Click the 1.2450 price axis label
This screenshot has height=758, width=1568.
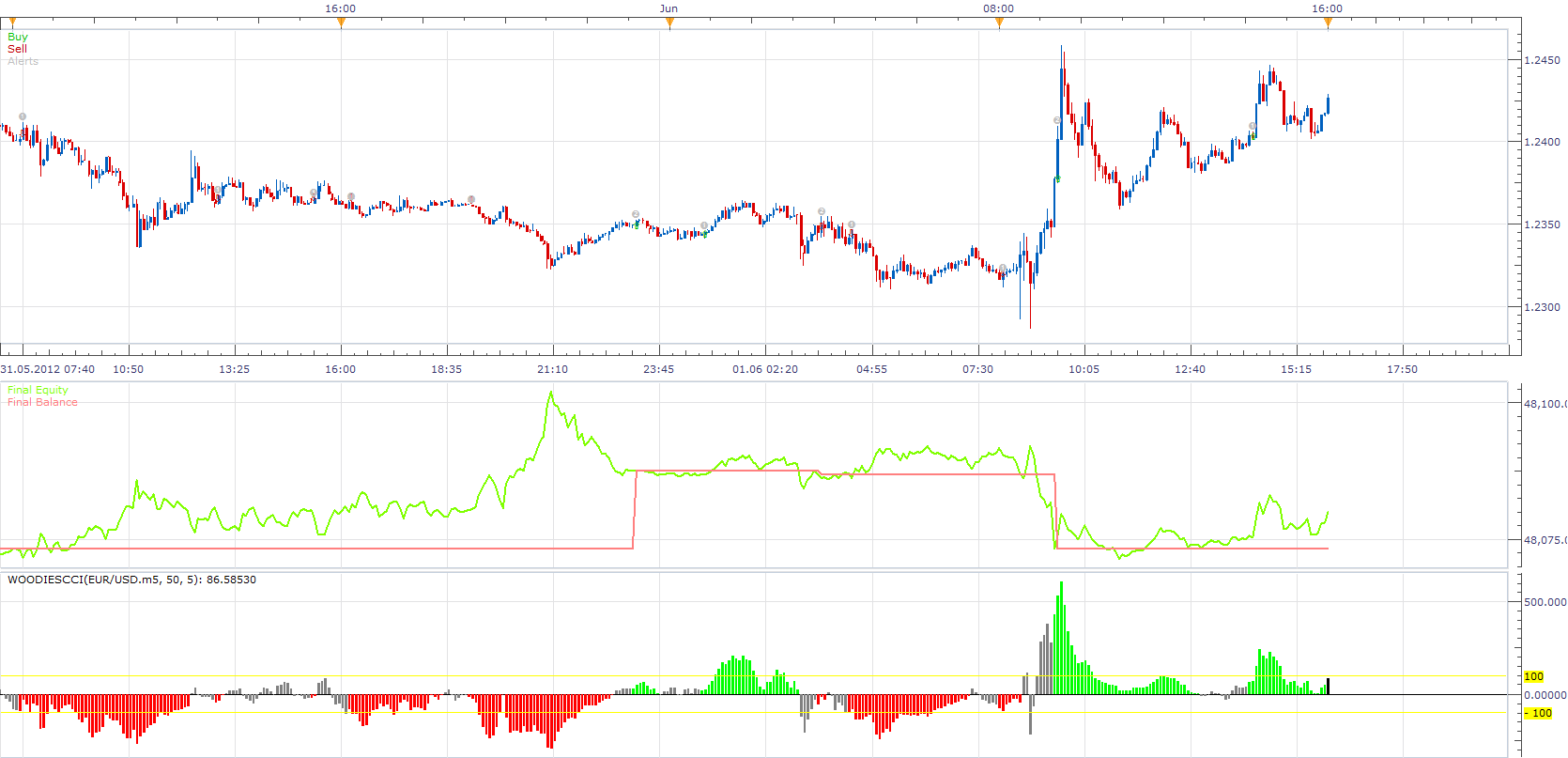tap(1542, 60)
